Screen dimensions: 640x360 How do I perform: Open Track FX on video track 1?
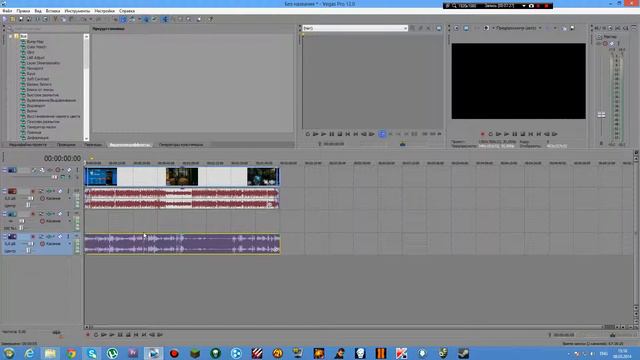(49, 170)
